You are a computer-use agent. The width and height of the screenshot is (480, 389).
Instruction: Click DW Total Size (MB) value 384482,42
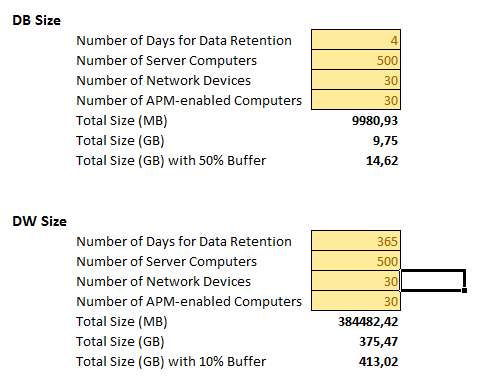(368, 321)
